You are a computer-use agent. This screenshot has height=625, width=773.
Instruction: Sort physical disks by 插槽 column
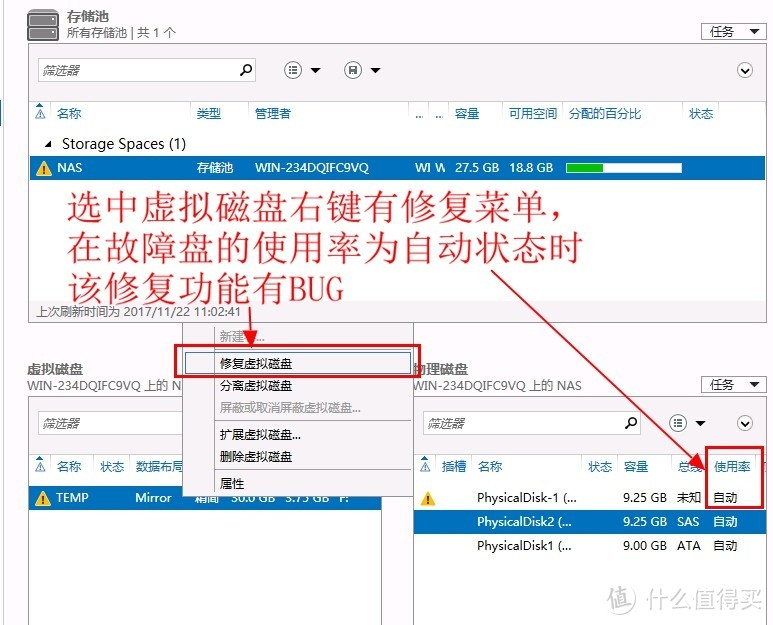coord(454,466)
